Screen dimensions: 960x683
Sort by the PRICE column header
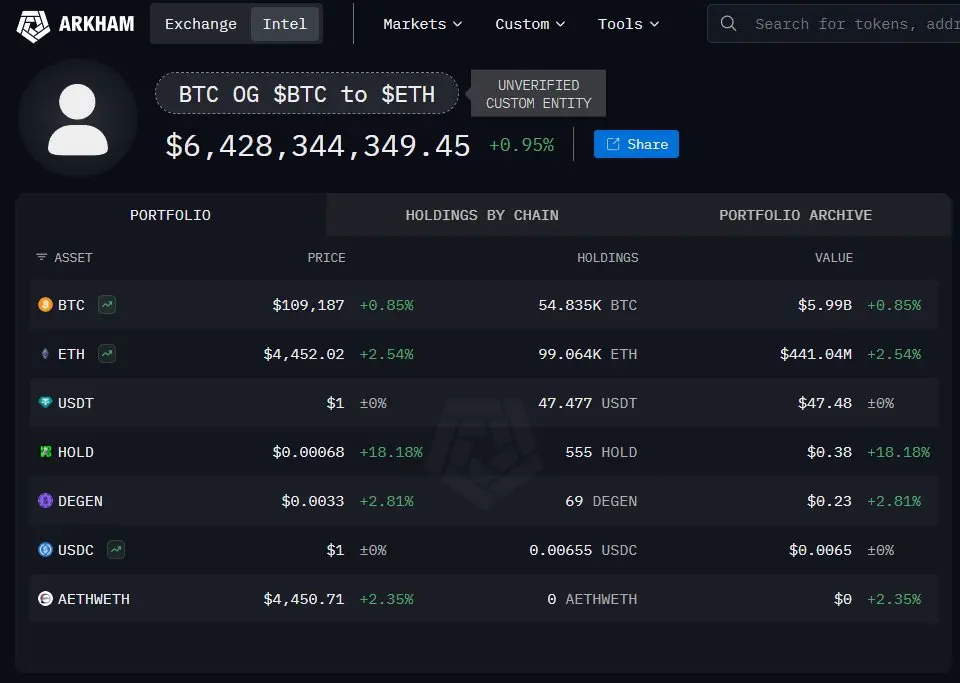pyautogui.click(x=326, y=258)
